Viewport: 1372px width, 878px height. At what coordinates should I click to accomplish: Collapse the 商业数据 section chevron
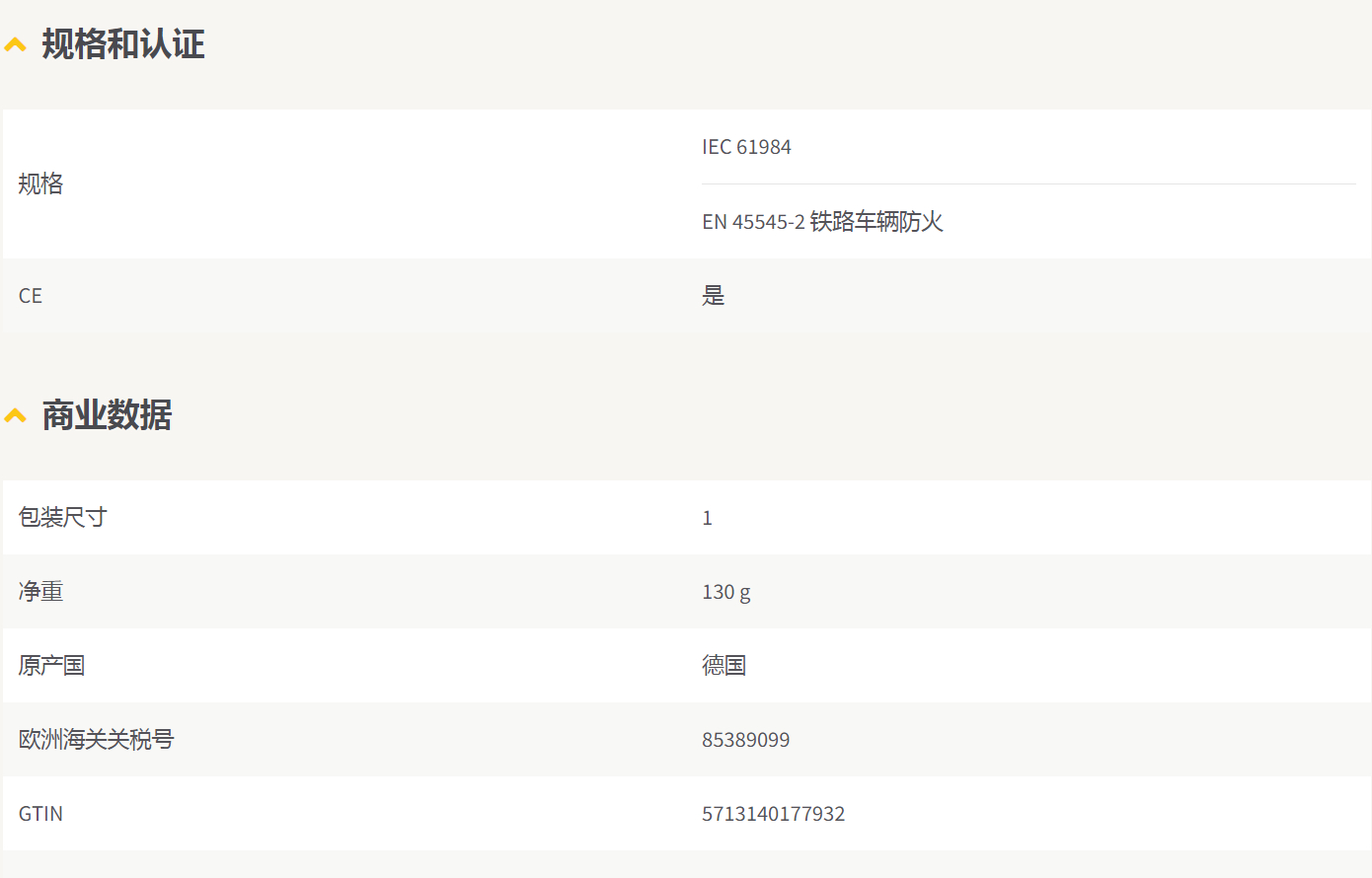15,415
